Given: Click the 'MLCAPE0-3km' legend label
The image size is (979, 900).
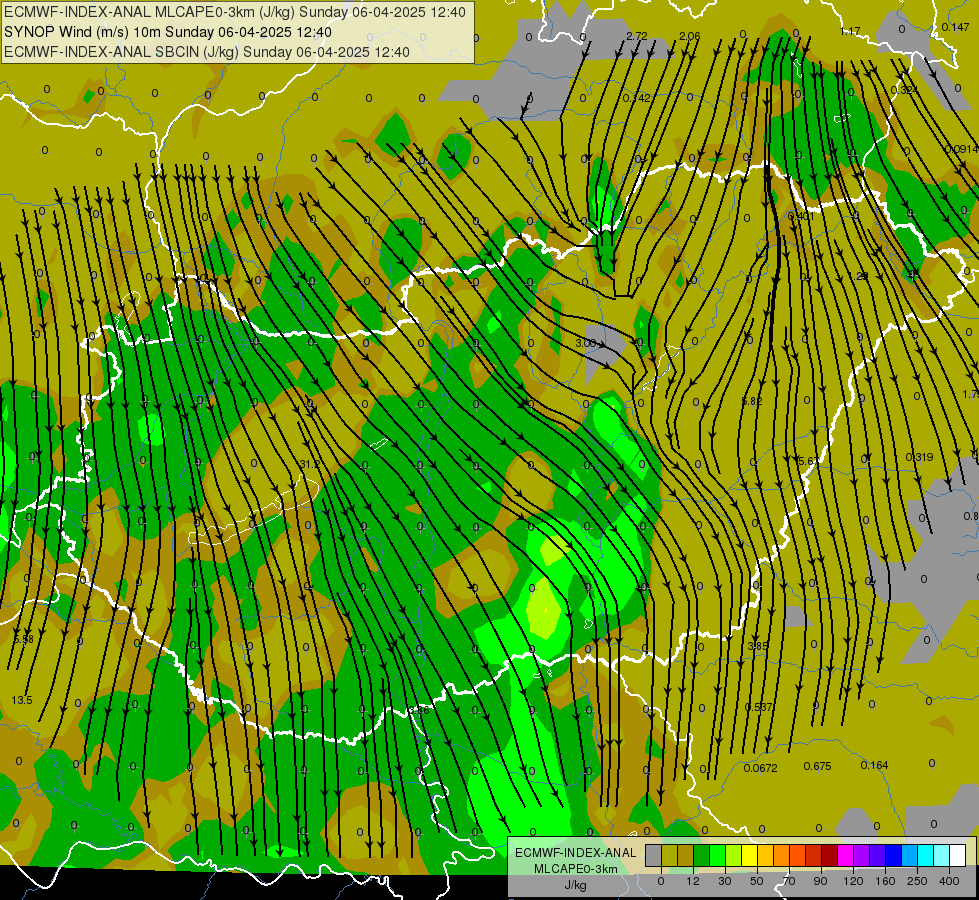Looking at the screenshot, I should 575,869.
